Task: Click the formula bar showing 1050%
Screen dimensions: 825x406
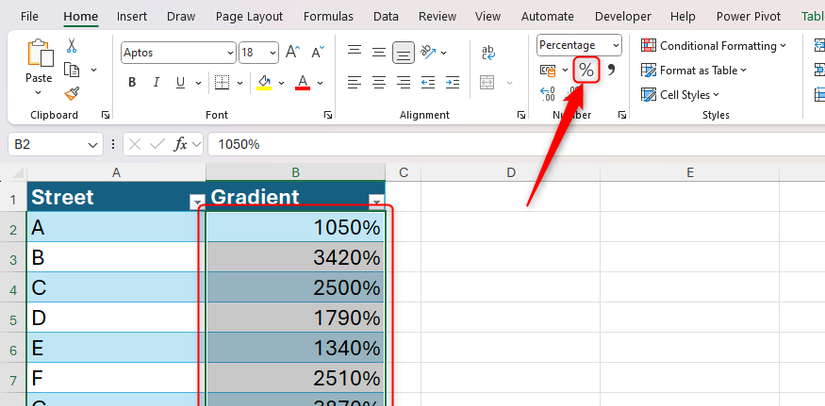Action: [x=516, y=144]
